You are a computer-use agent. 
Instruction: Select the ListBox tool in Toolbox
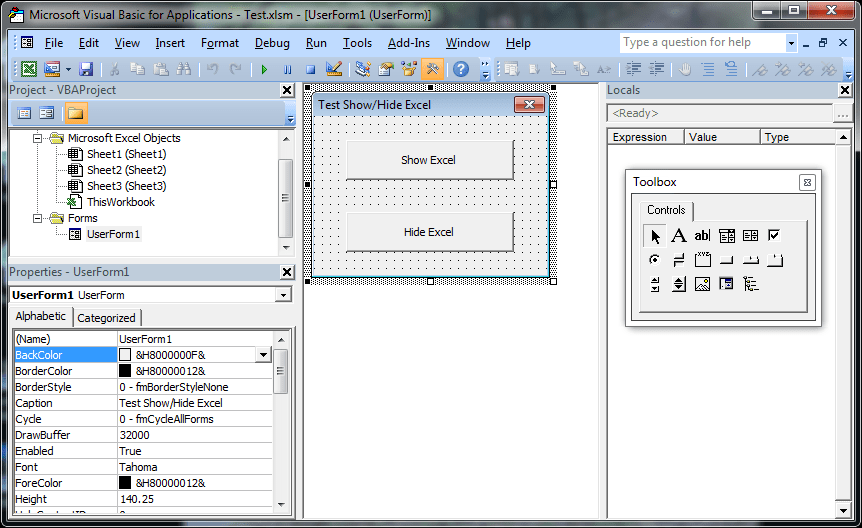pos(750,235)
